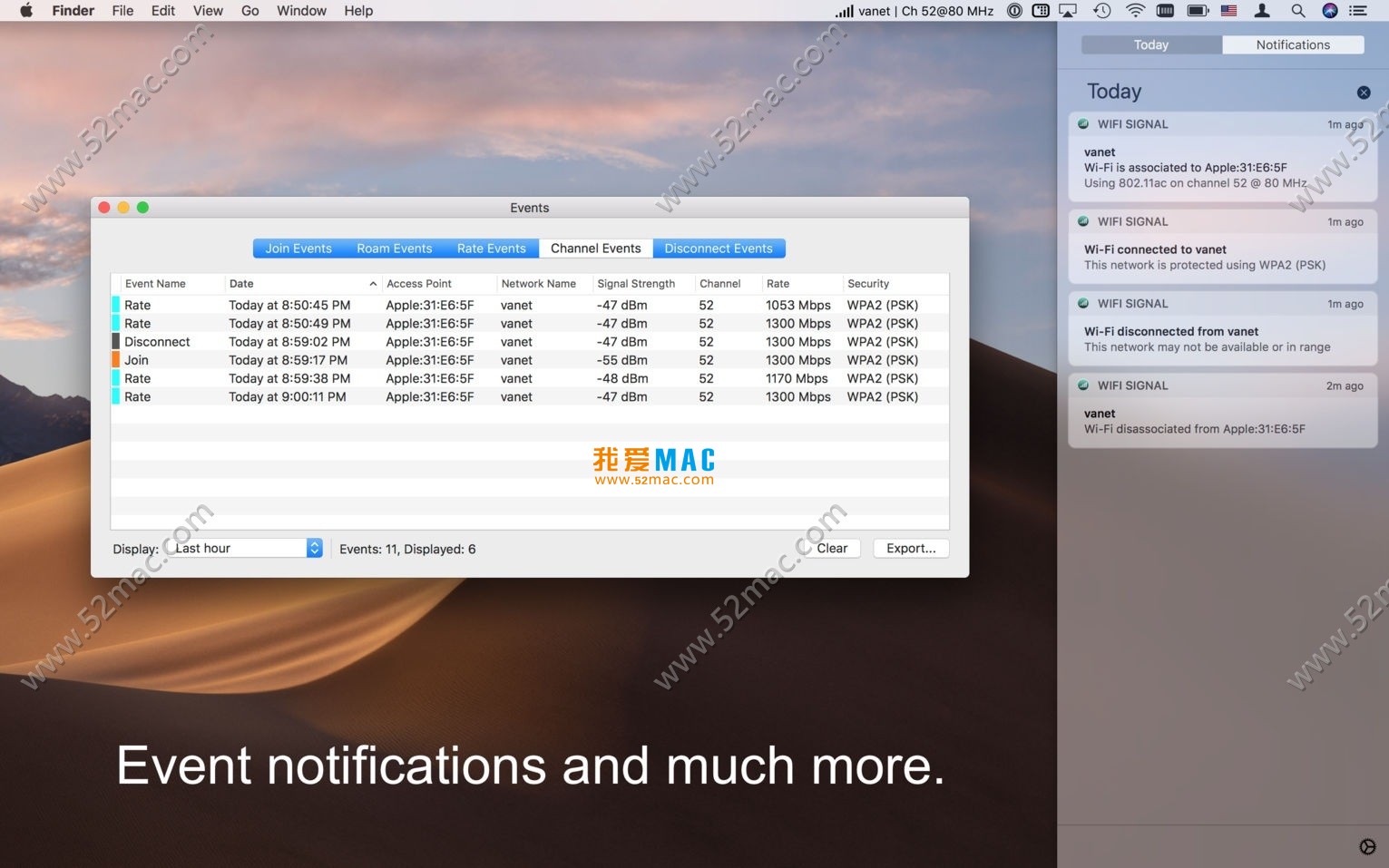Launch Siri from the menu bar

[1329, 11]
